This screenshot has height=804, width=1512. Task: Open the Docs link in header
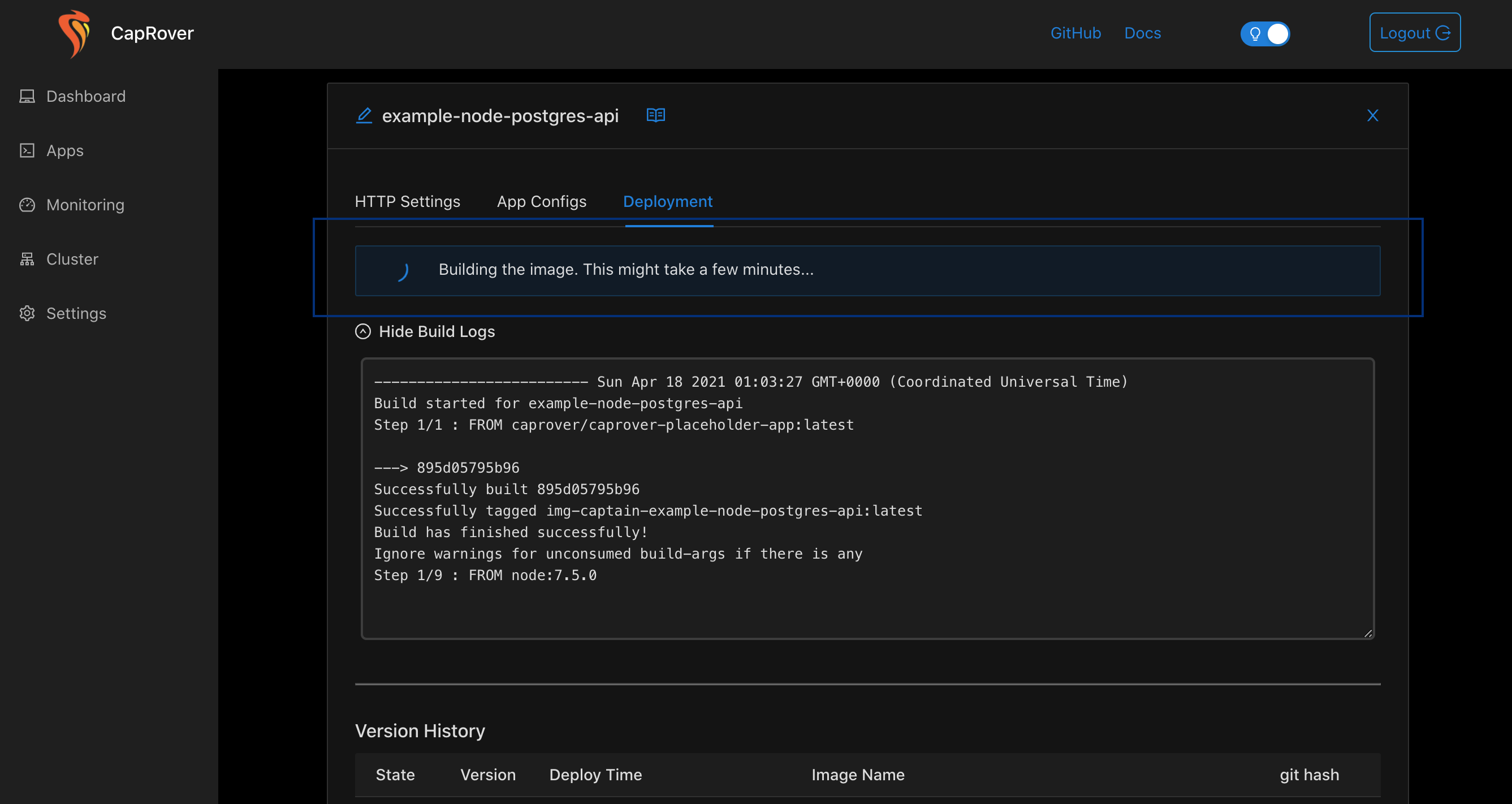[x=1142, y=33]
